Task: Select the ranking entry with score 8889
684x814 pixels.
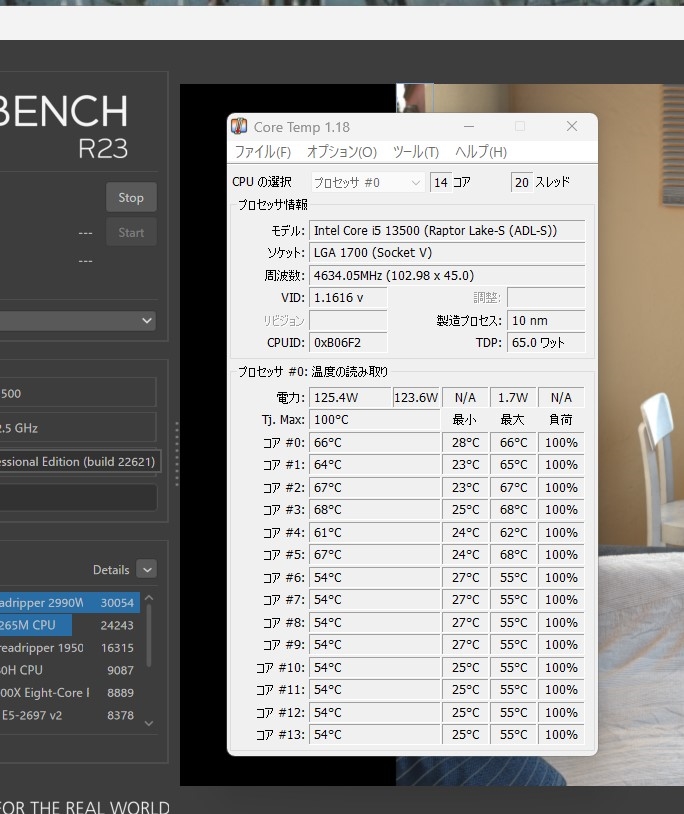Action: (x=70, y=693)
